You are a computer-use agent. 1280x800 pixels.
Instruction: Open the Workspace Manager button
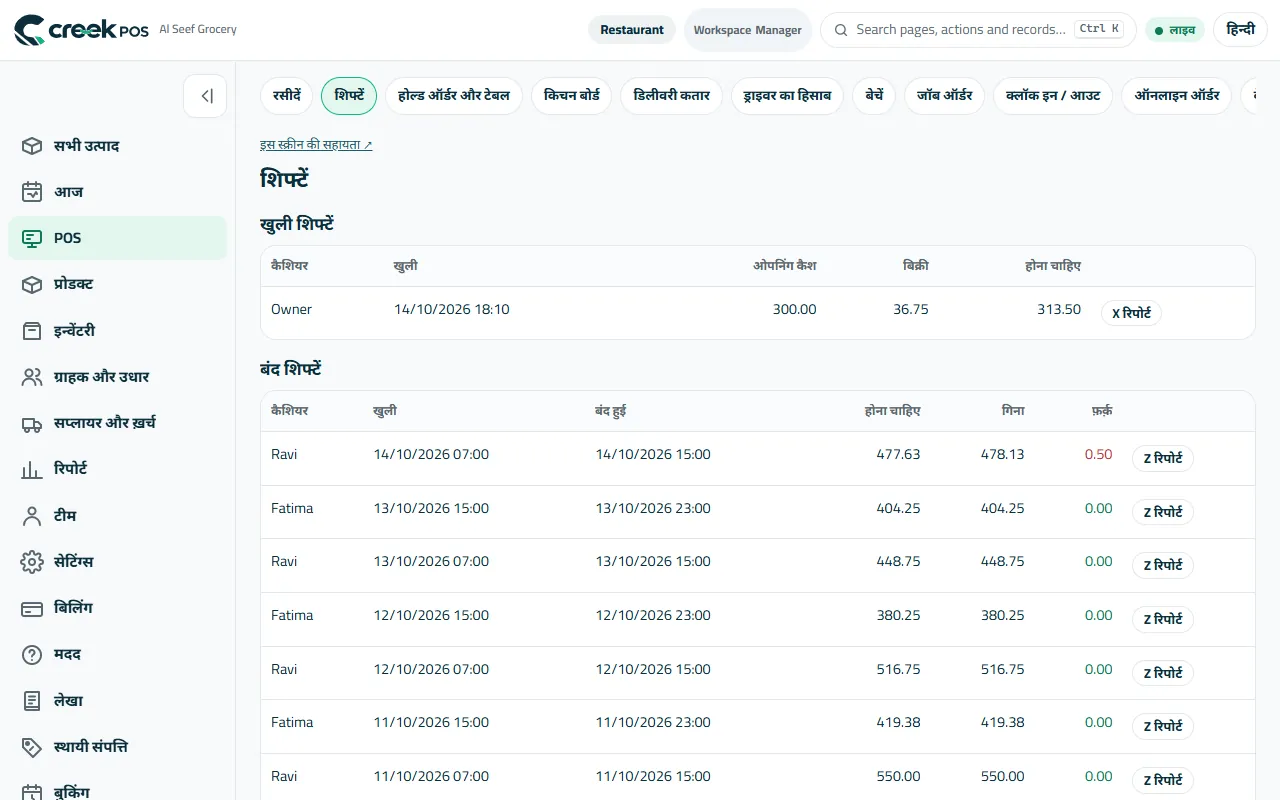(748, 30)
